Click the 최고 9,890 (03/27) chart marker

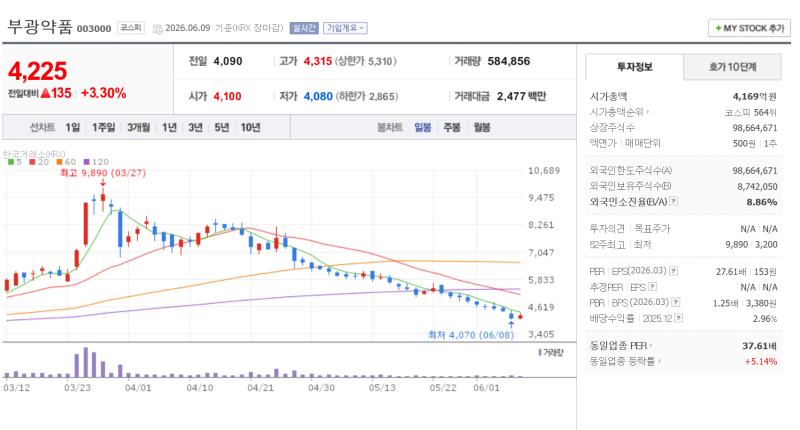pyautogui.click(x=103, y=173)
